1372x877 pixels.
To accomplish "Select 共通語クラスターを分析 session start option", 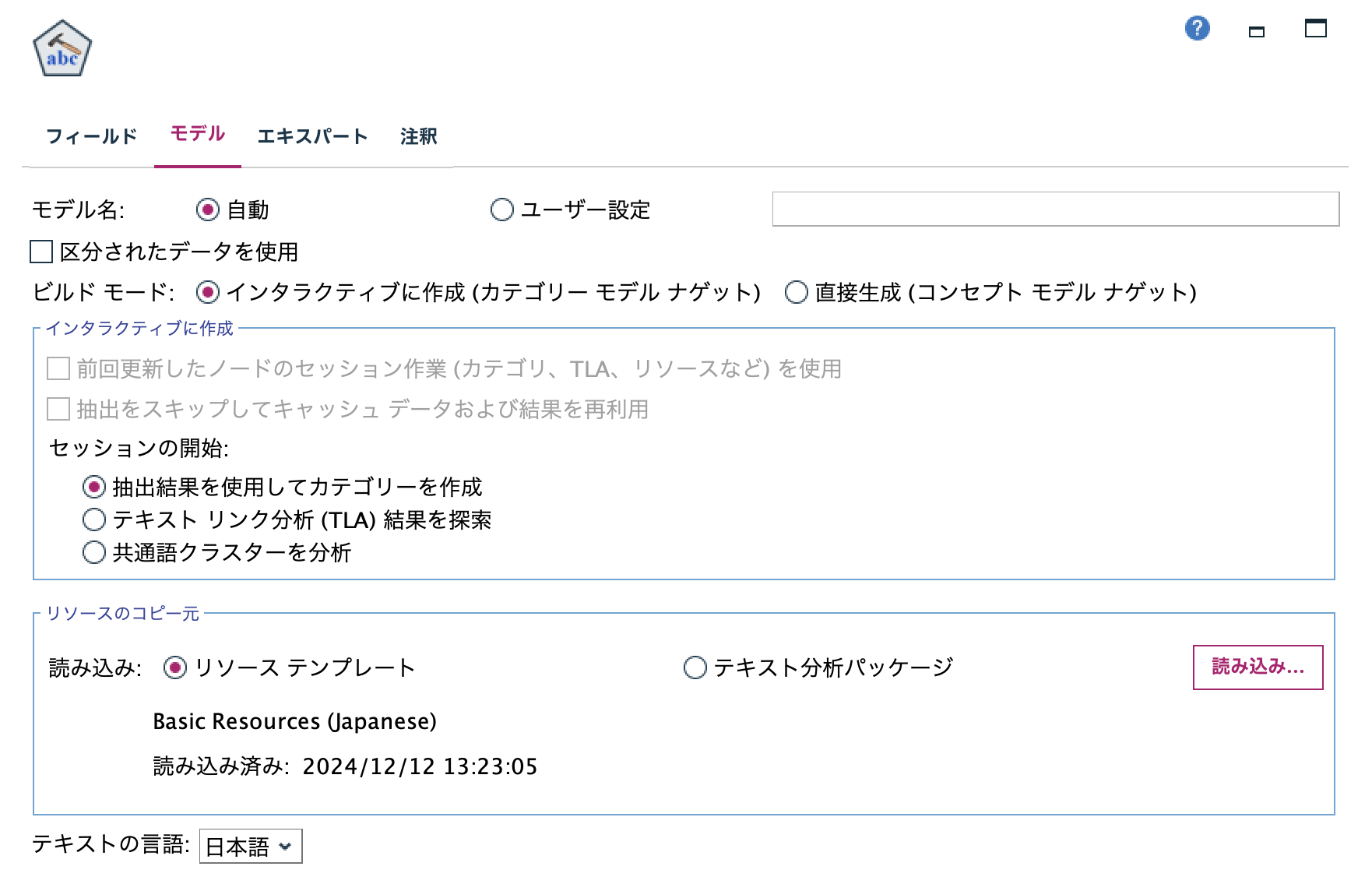I will point(93,553).
